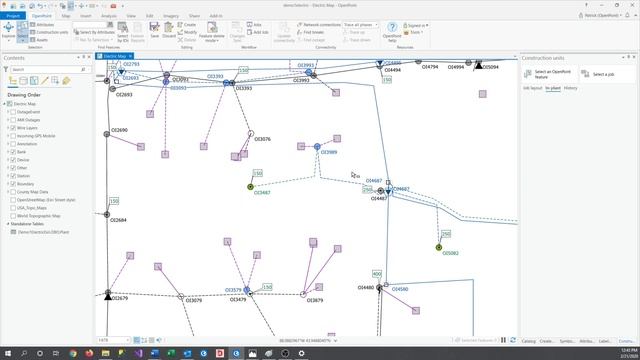The width and height of the screenshot is (640, 360).
Task: Open the Jobs workflow icon
Action: click(x=254, y=25)
